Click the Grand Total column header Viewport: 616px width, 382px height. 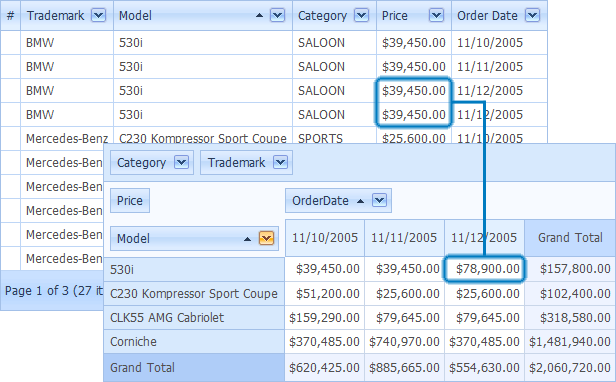pos(570,238)
